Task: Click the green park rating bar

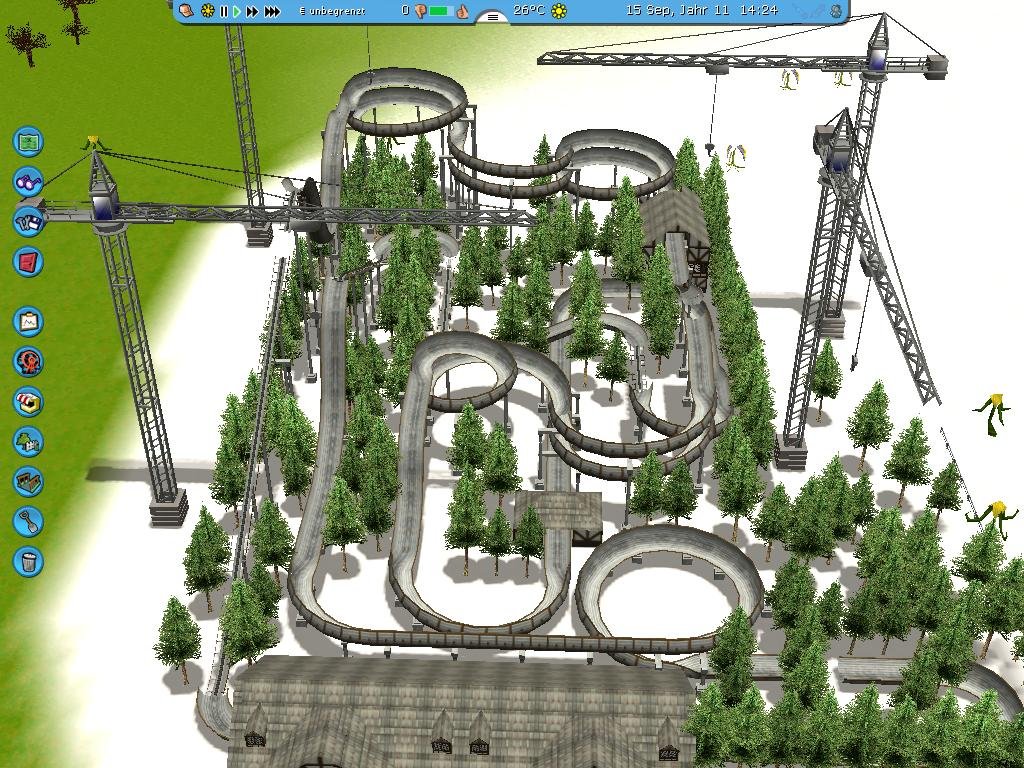Action: (x=441, y=11)
